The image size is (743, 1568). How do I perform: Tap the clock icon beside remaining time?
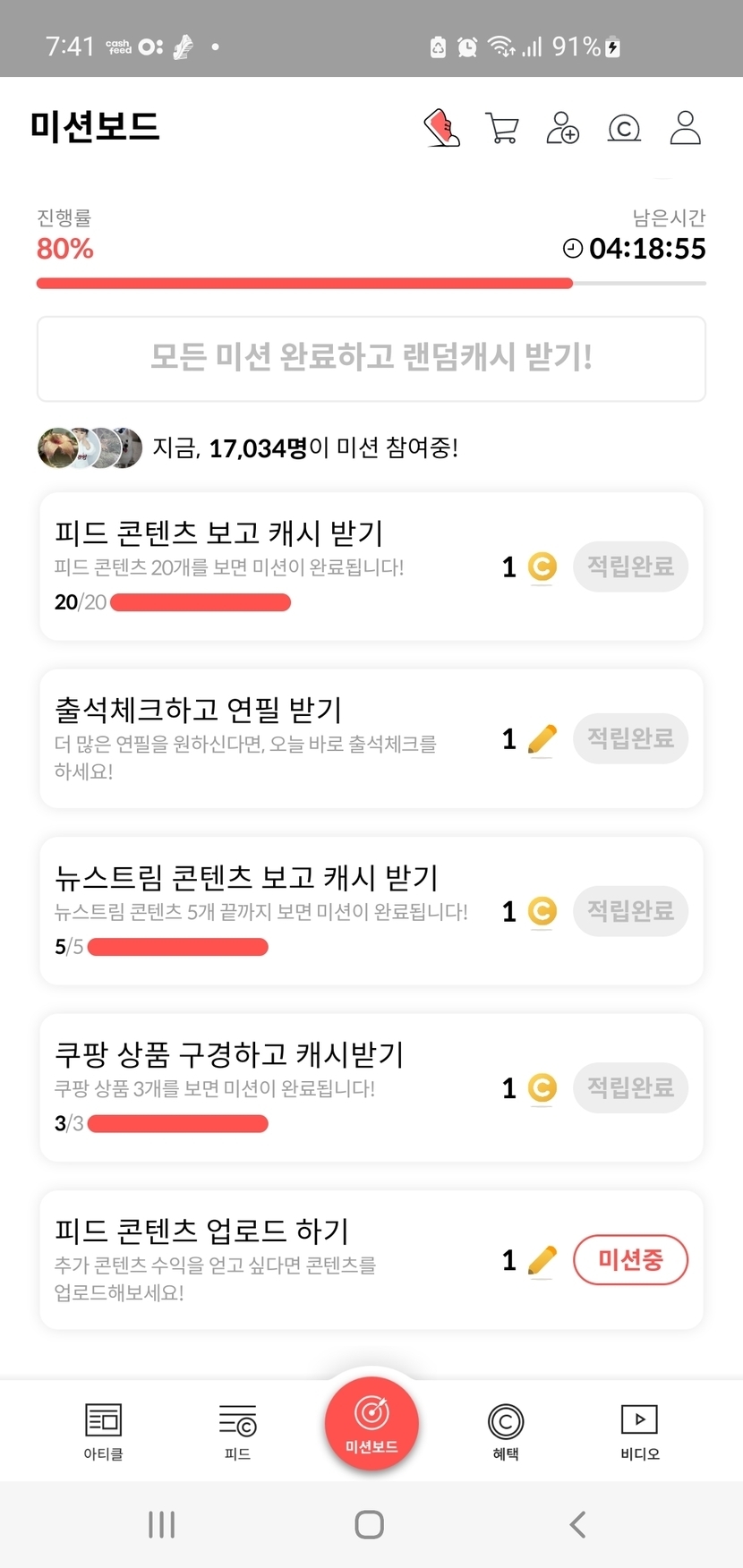point(572,249)
